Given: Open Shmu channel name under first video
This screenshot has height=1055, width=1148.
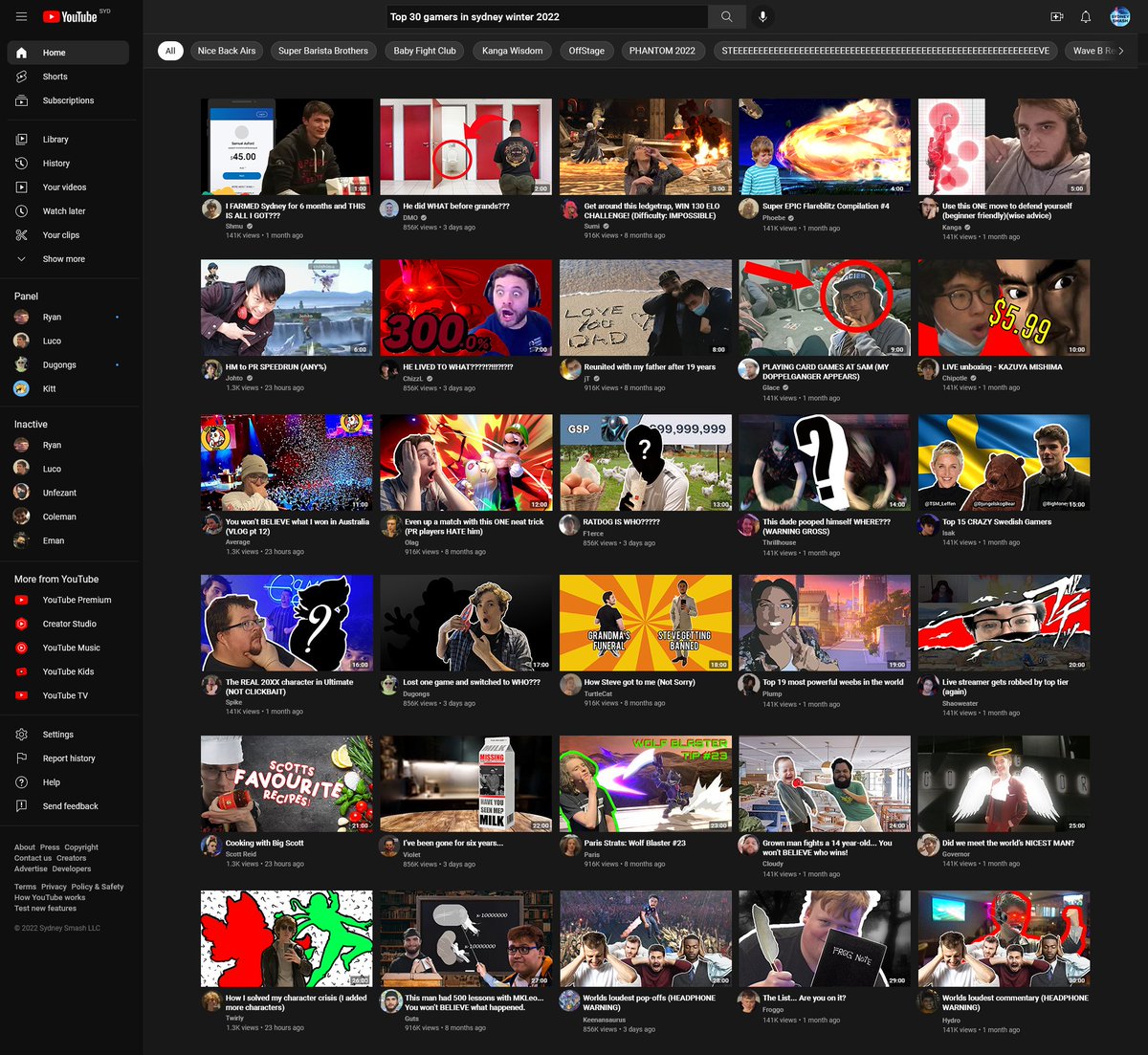Looking at the screenshot, I should [234, 227].
